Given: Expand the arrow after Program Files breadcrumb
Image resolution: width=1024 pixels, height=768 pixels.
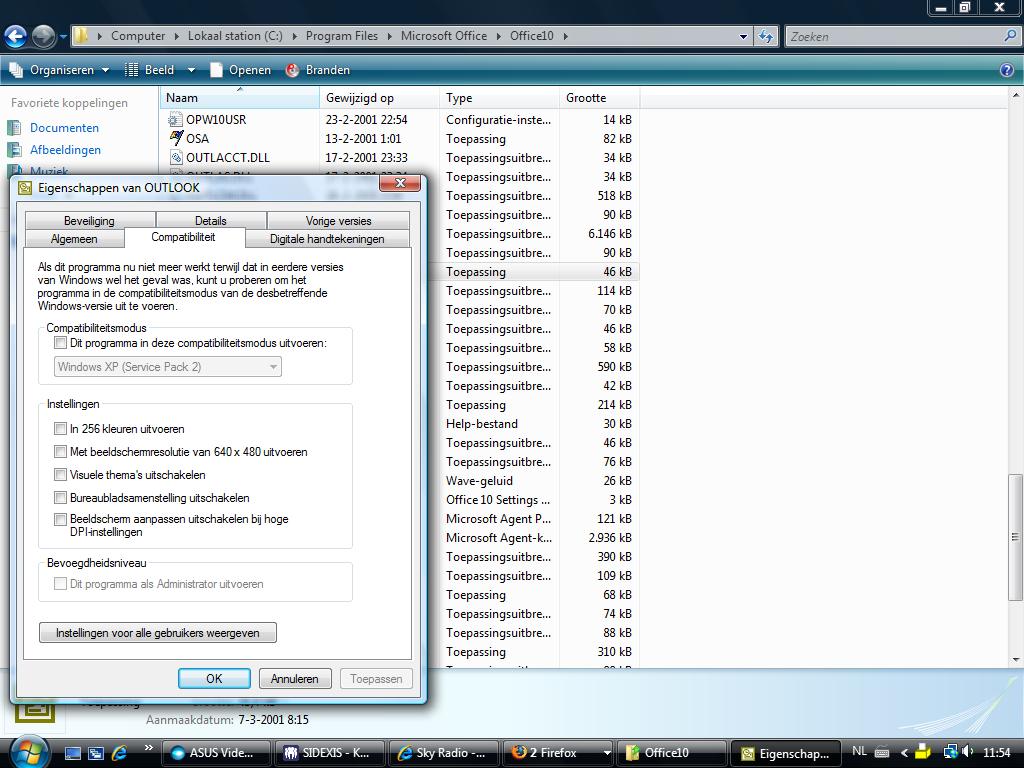Looking at the screenshot, I should point(389,36).
